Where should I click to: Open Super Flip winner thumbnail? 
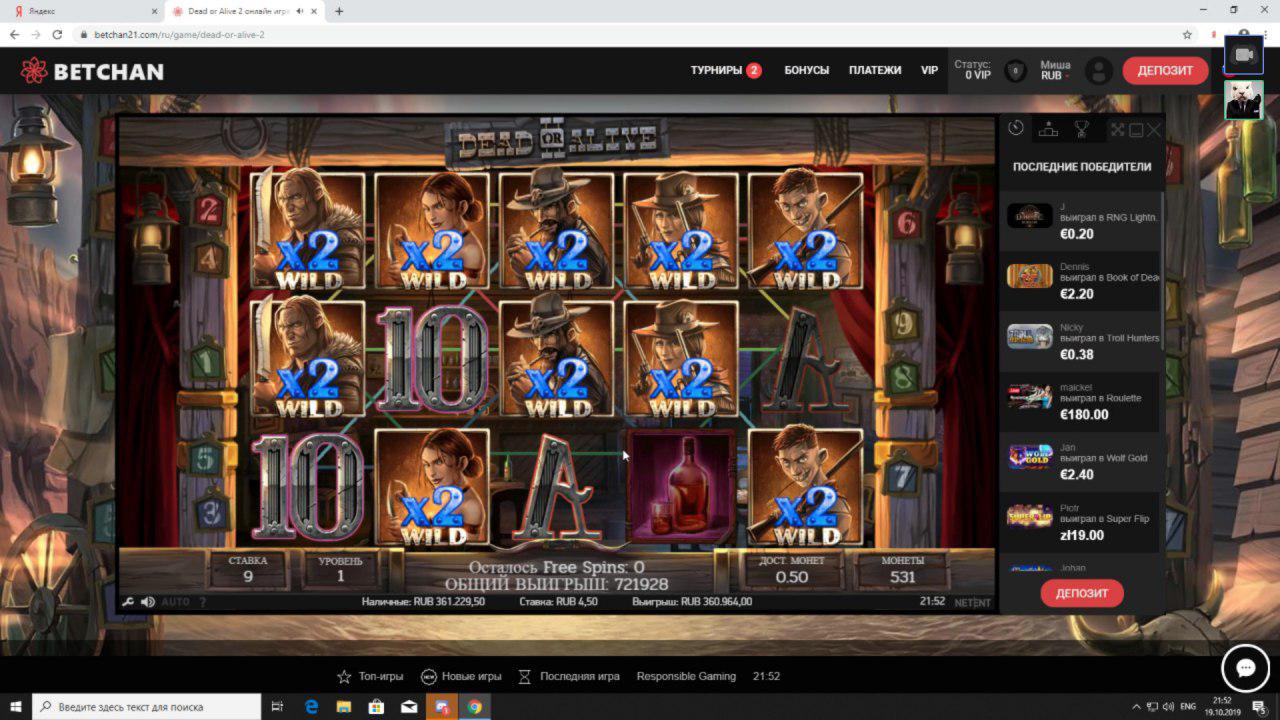click(1029, 516)
